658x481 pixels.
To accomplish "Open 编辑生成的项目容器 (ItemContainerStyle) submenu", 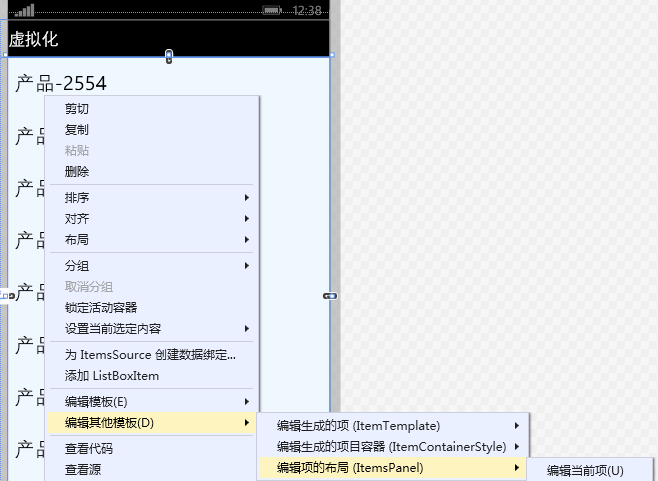I will click(393, 447).
